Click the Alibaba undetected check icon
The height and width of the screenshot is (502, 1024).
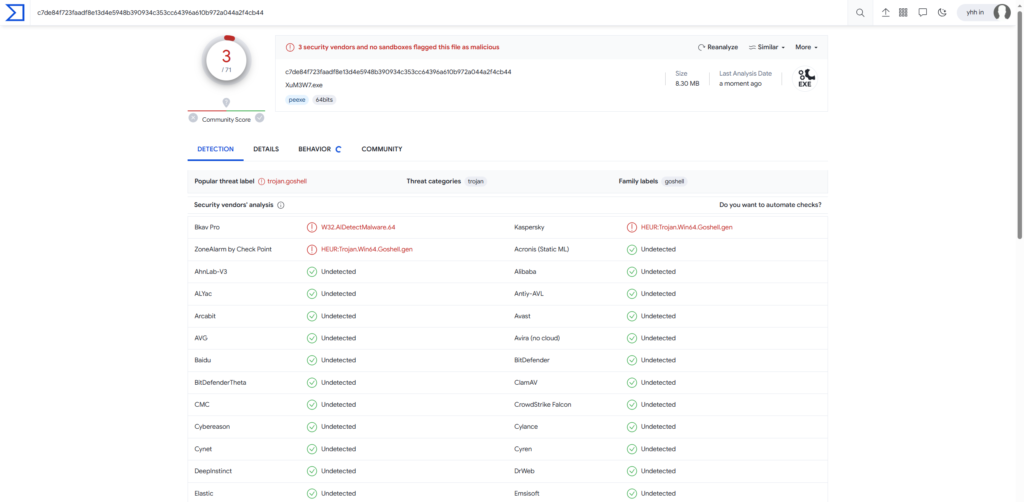(632, 272)
